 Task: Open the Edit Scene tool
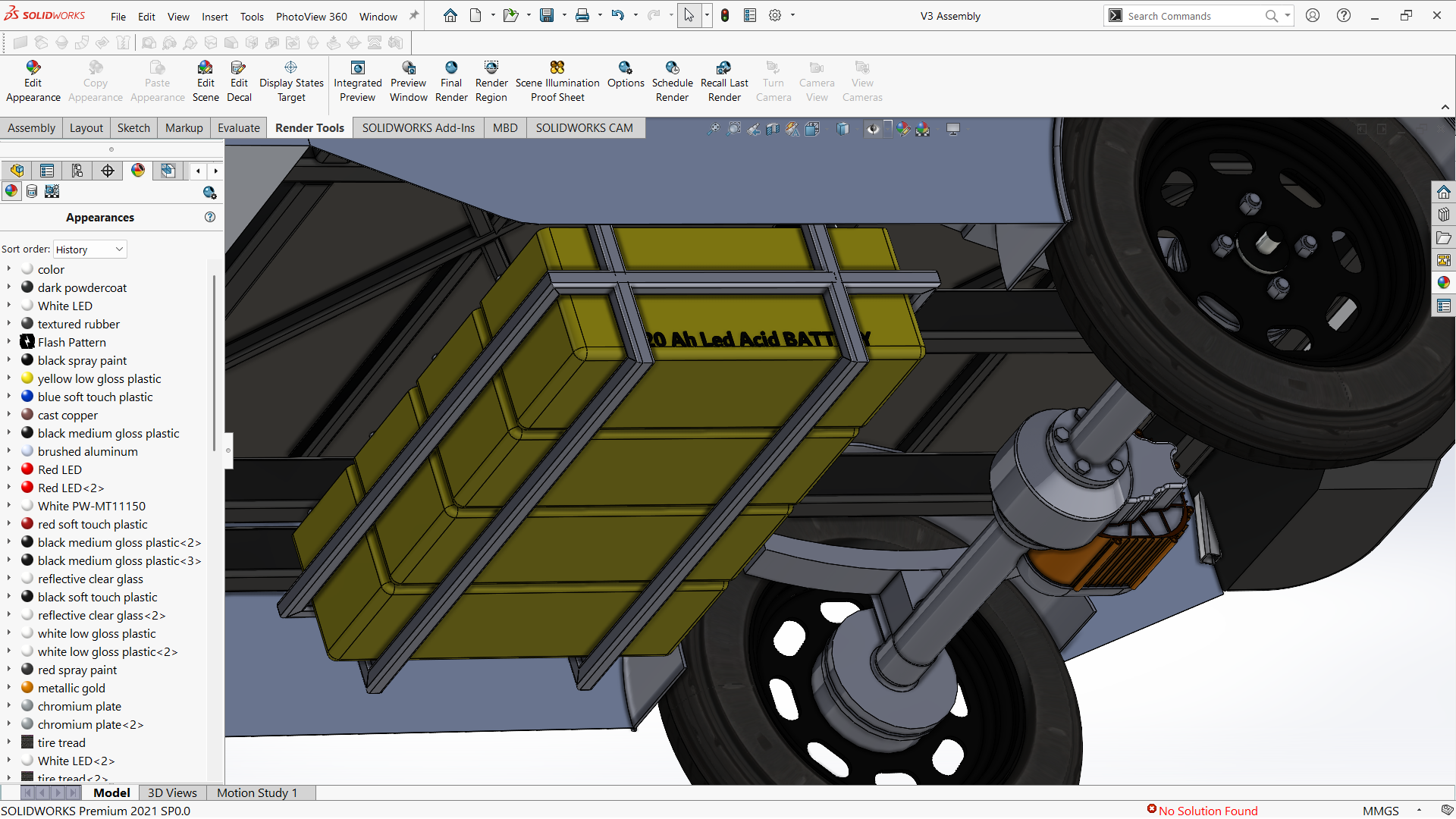pyautogui.click(x=206, y=81)
